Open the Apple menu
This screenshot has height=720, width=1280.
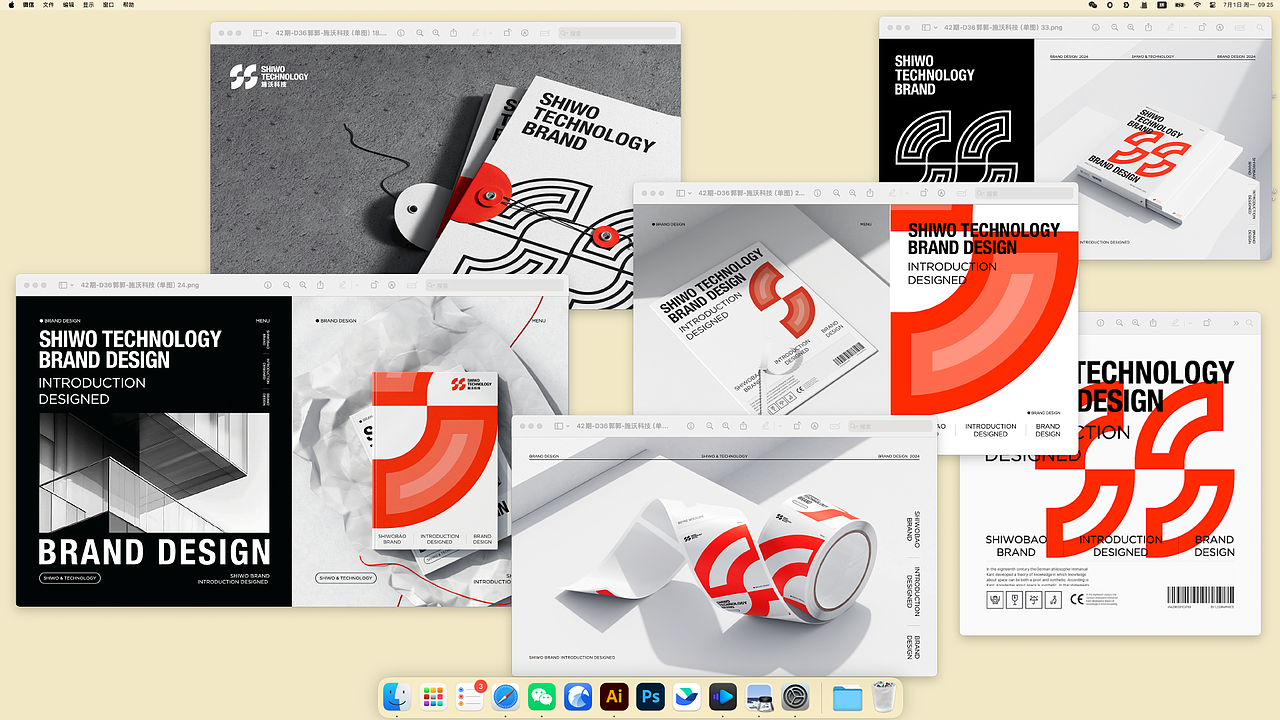(x=9, y=5)
